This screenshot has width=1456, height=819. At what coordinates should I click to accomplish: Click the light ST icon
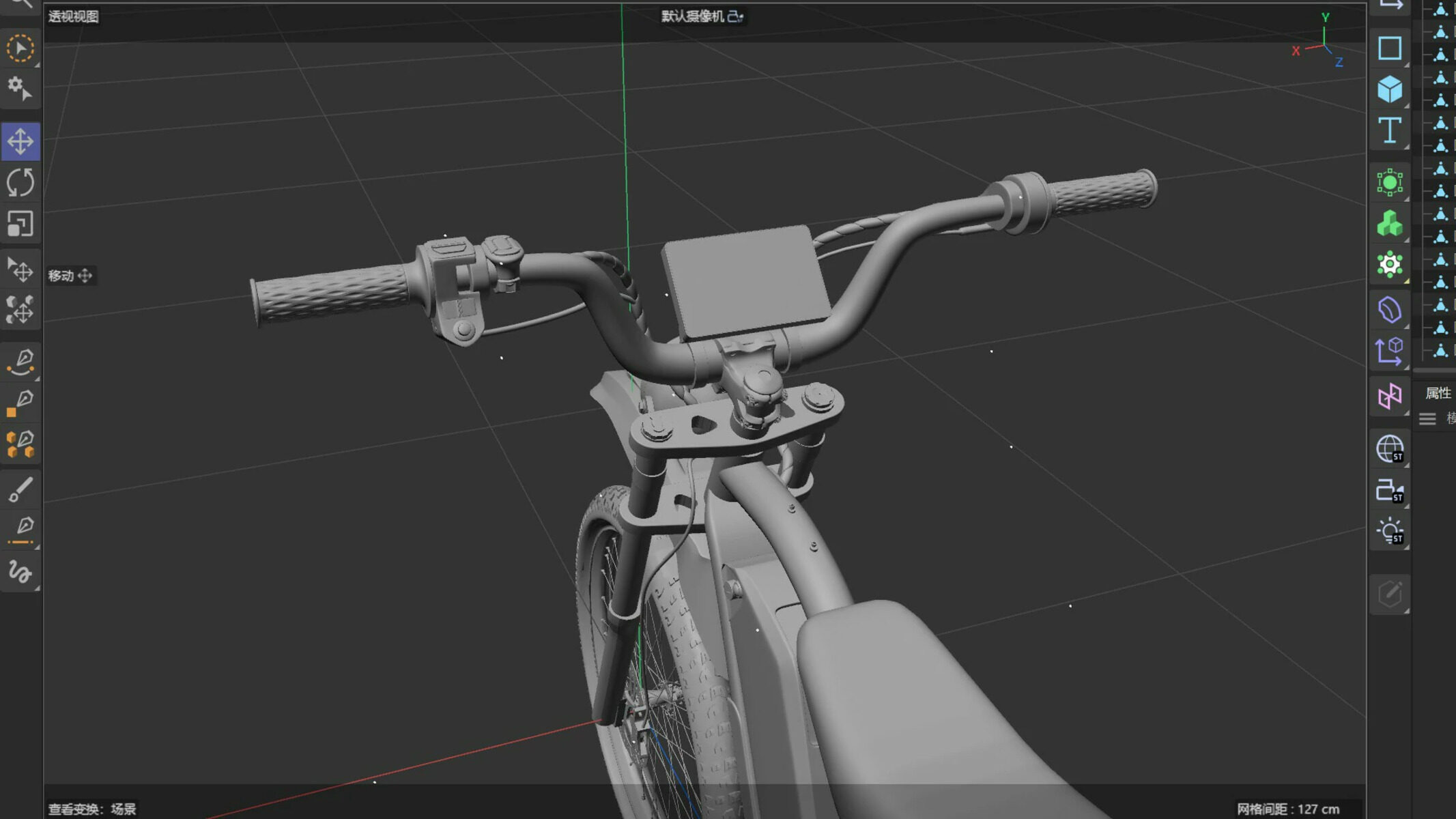coord(1390,532)
